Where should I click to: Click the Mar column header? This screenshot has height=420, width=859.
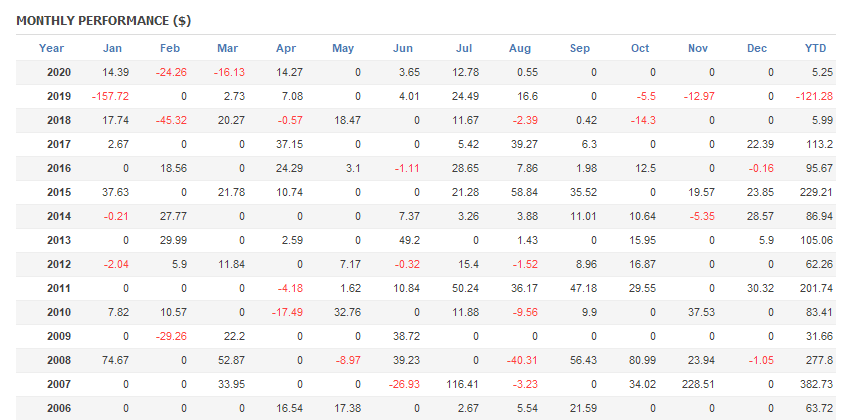(227, 48)
